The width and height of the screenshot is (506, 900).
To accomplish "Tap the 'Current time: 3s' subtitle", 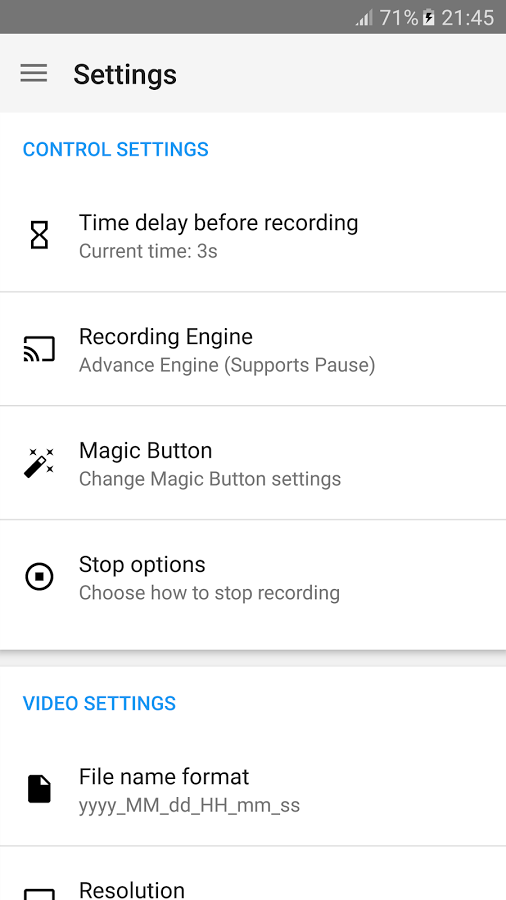I will (148, 251).
